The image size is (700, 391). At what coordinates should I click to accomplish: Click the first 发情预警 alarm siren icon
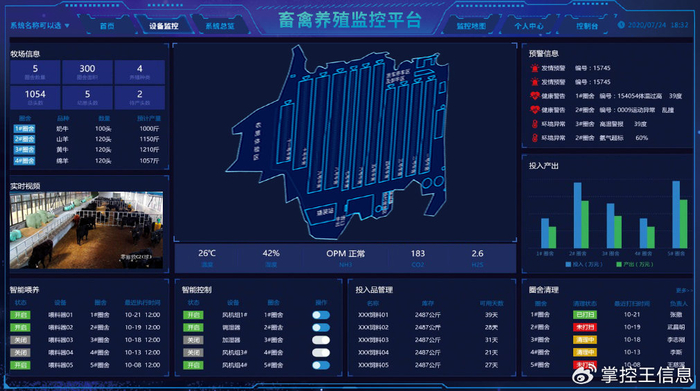pyautogui.click(x=534, y=68)
